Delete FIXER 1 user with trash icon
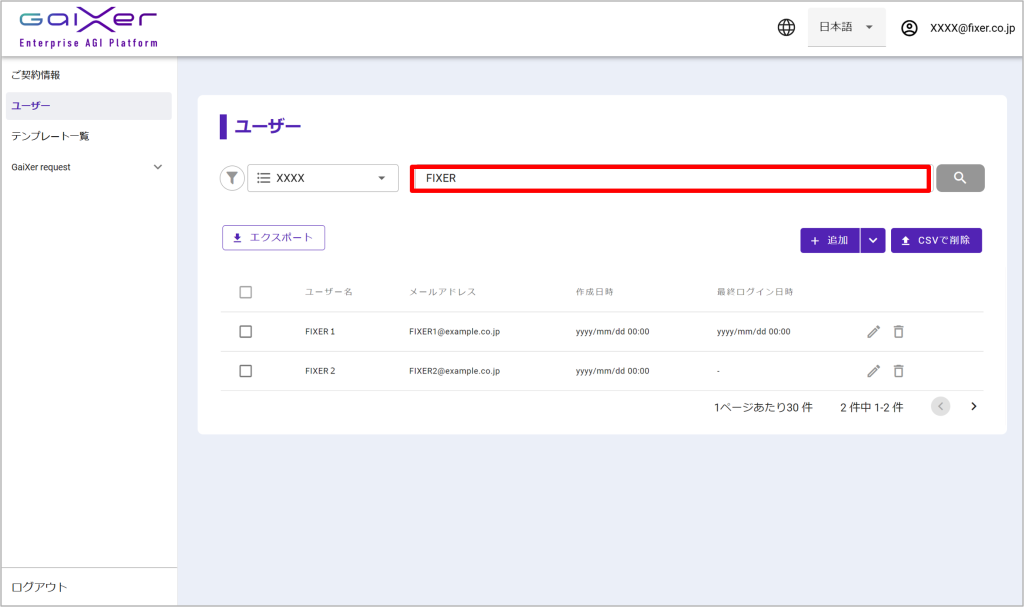This screenshot has width=1024, height=607. 898,332
